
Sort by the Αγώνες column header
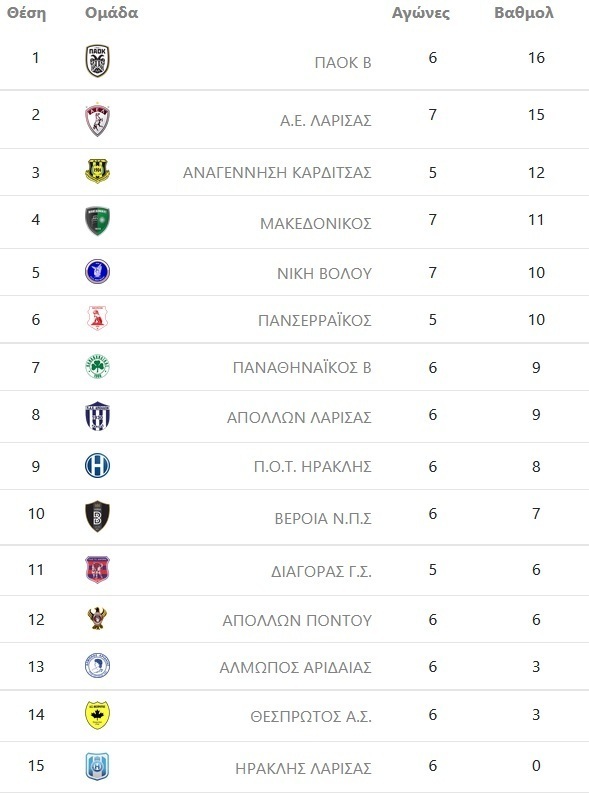pyautogui.click(x=421, y=13)
